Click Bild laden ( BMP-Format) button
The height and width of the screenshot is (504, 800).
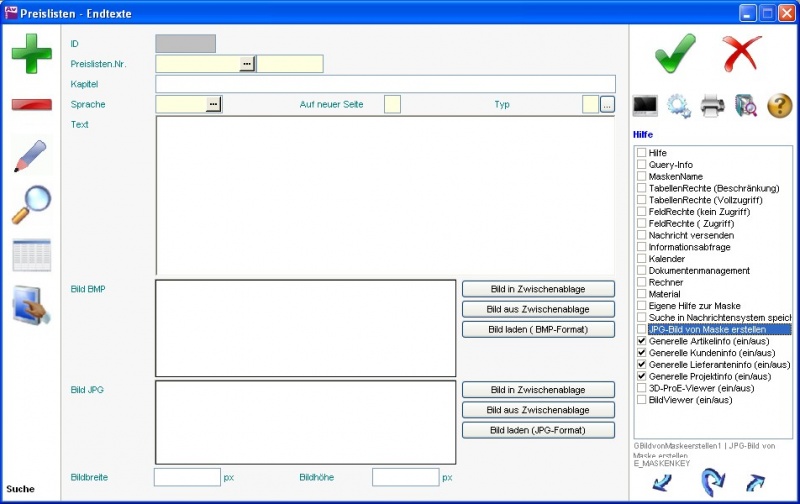click(x=538, y=329)
